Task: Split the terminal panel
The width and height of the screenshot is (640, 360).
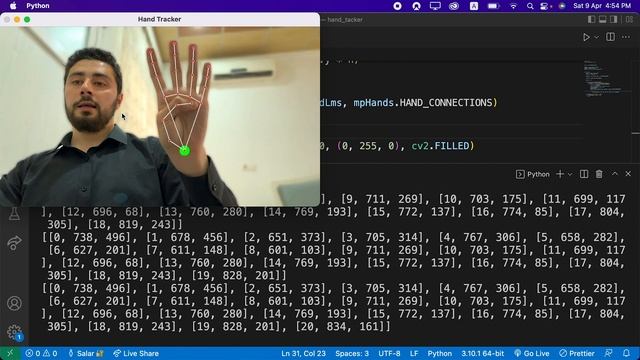Action: tap(584, 174)
